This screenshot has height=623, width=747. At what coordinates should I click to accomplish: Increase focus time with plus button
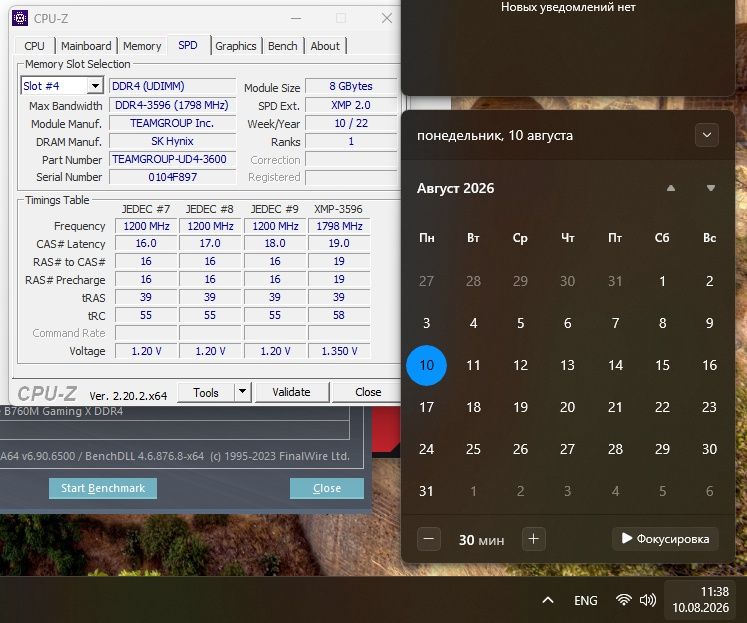(534, 539)
